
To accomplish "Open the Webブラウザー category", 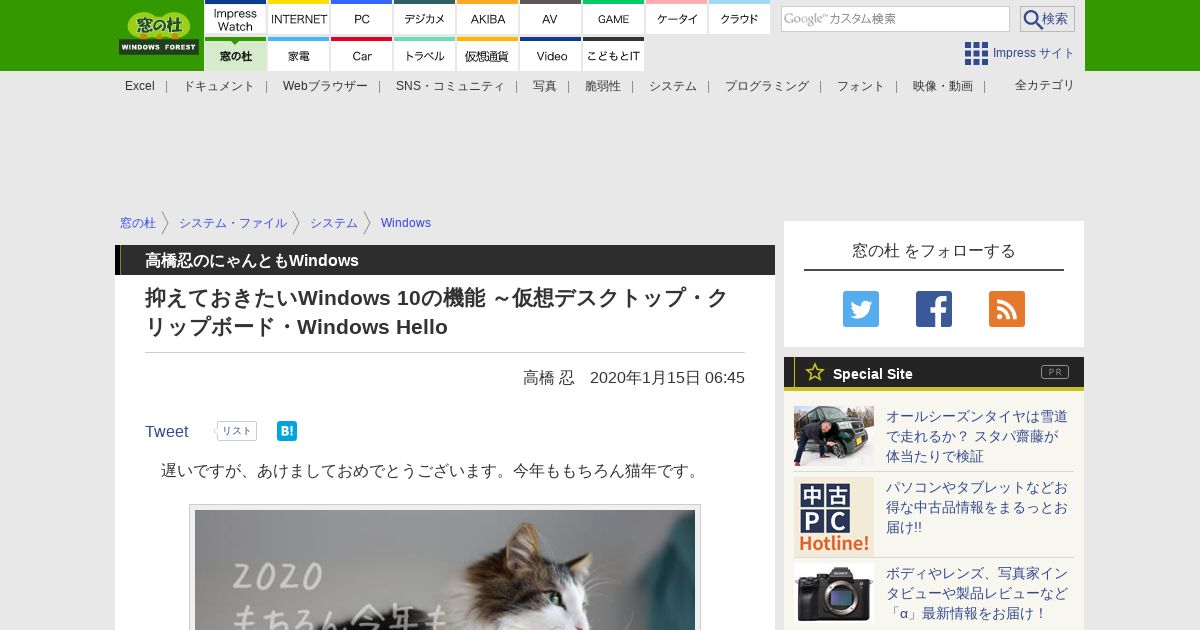I will (x=325, y=86).
